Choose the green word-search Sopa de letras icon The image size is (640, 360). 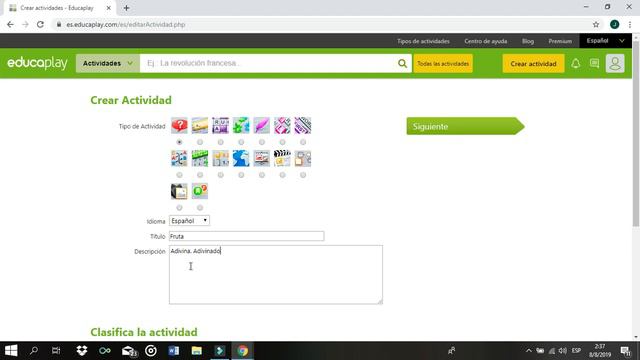[x=200, y=158]
